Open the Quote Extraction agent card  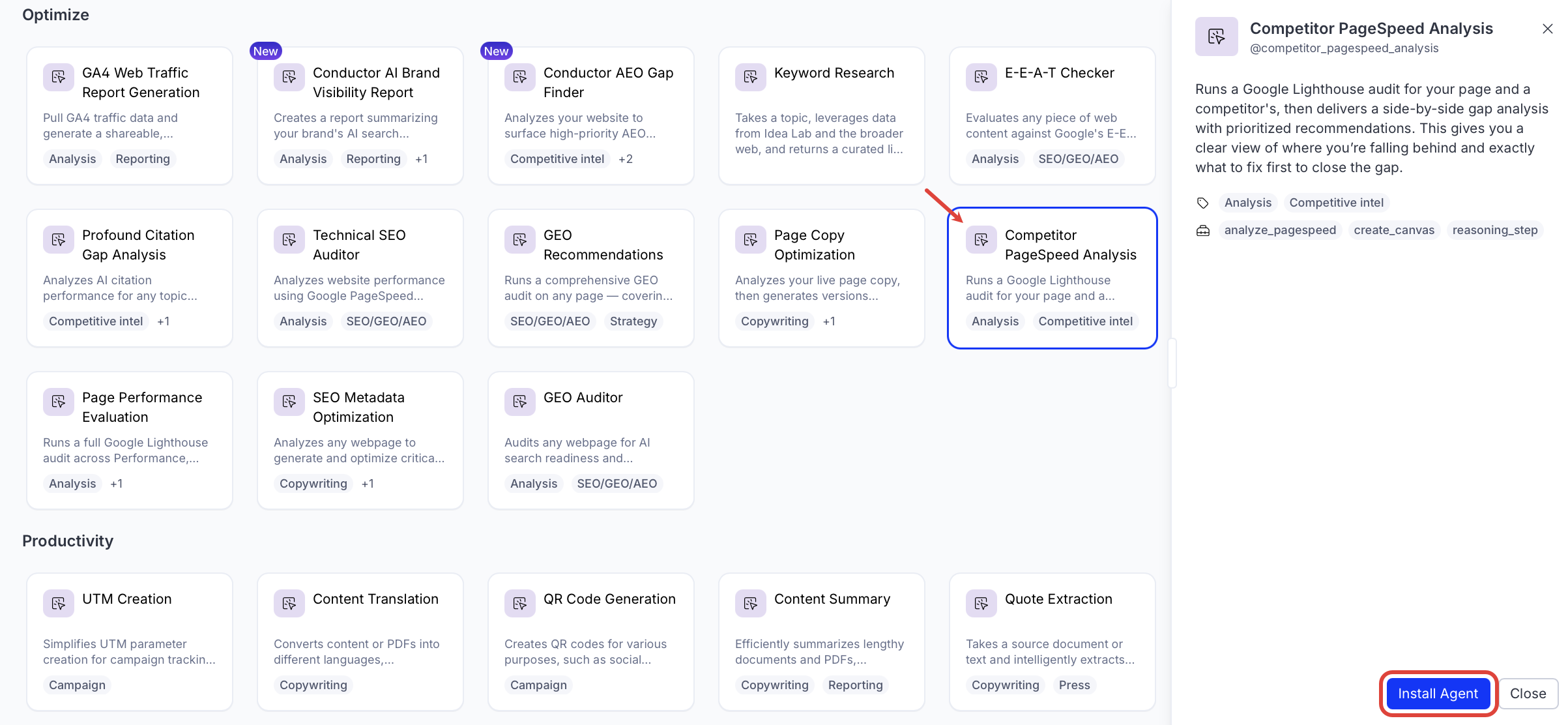point(1052,642)
